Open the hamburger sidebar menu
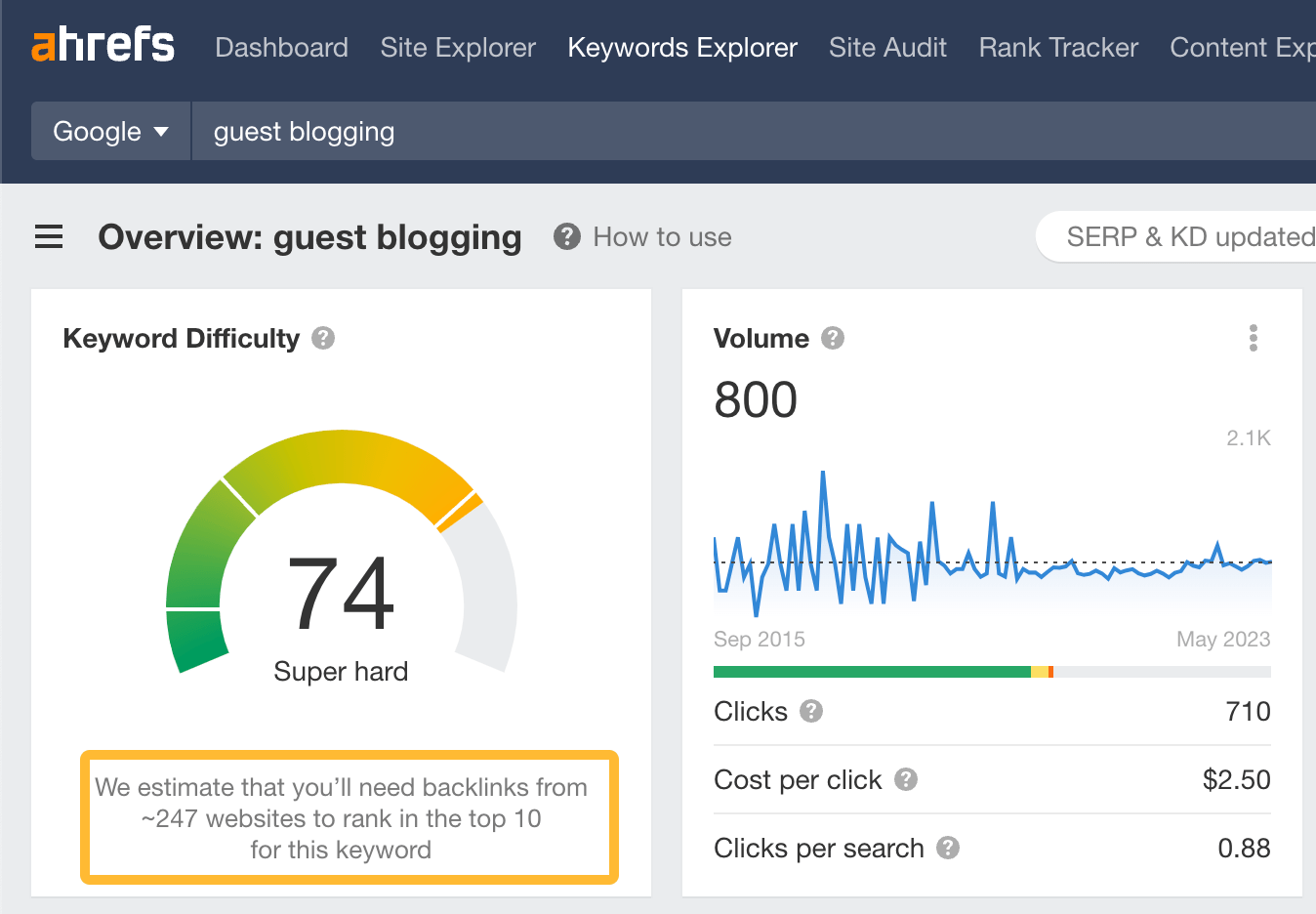This screenshot has height=914, width=1316. [48, 236]
